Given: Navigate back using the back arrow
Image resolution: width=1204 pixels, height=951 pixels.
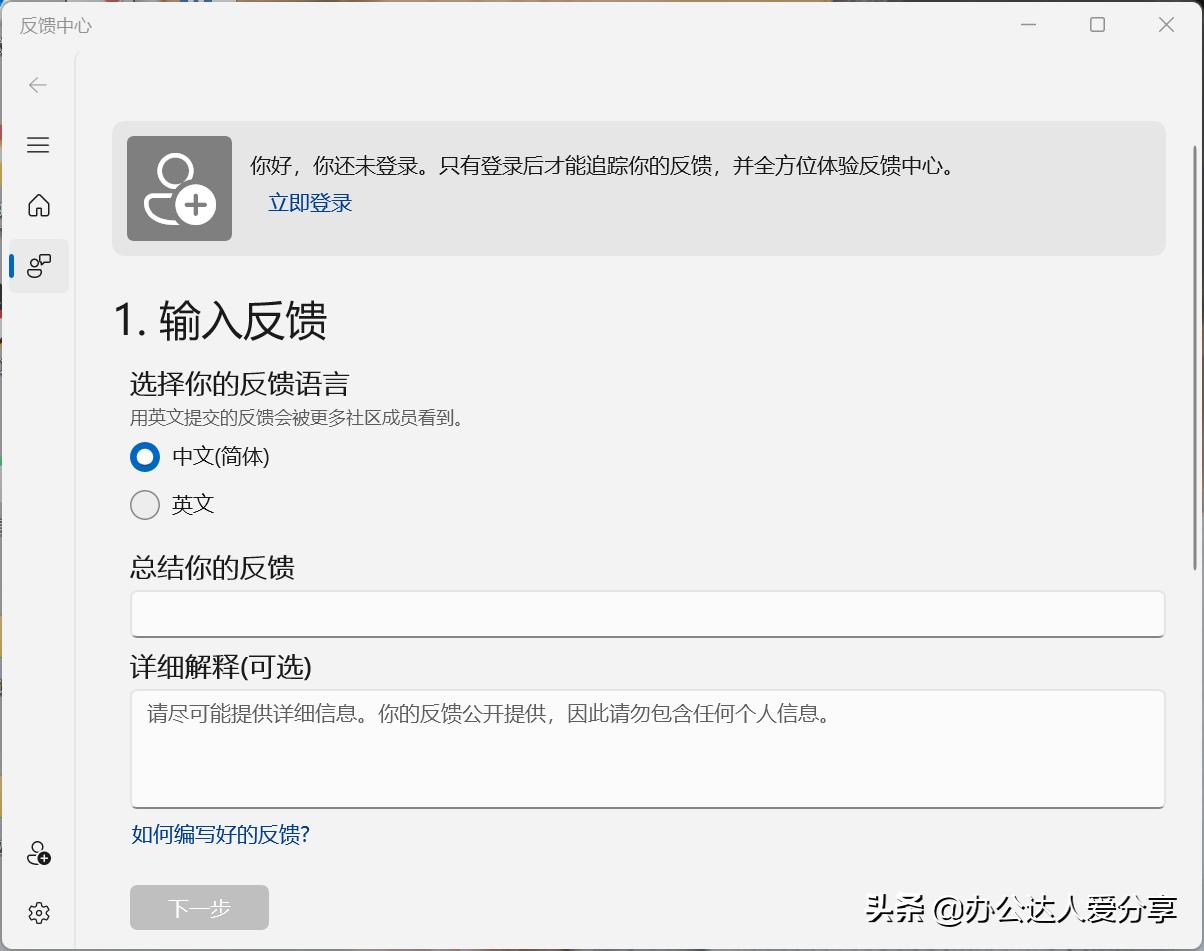Looking at the screenshot, I should coord(37,85).
